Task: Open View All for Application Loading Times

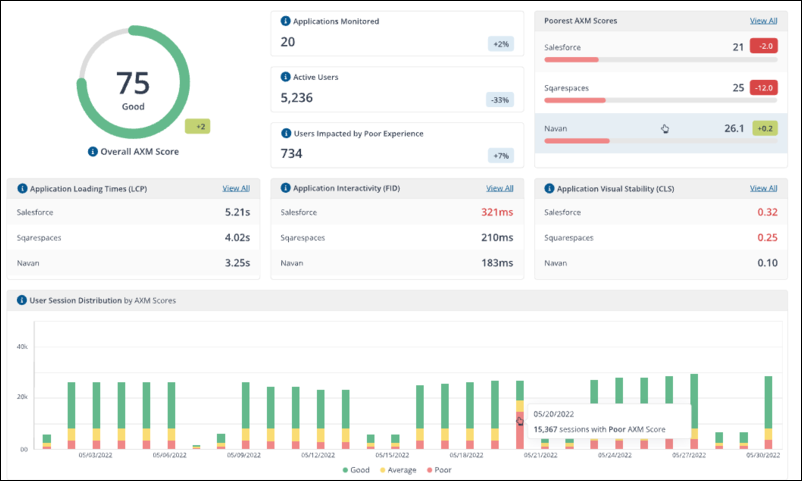Action: [x=236, y=188]
